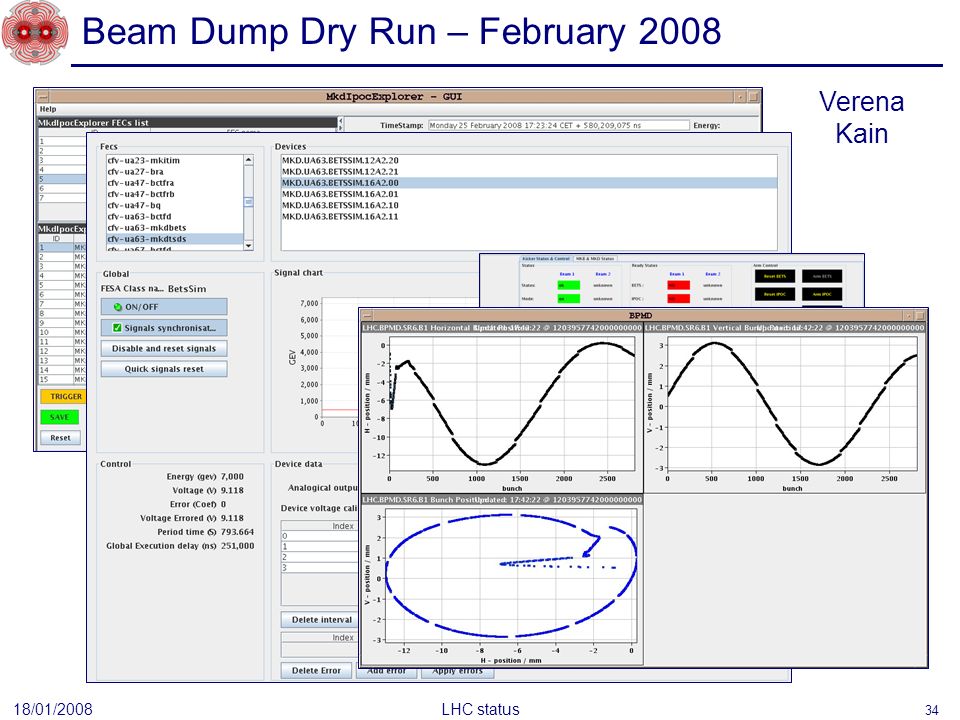Image resolution: width=960 pixels, height=720 pixels.
Task: Click Global Execution delay value 251,000
Action: pos(237,546)
